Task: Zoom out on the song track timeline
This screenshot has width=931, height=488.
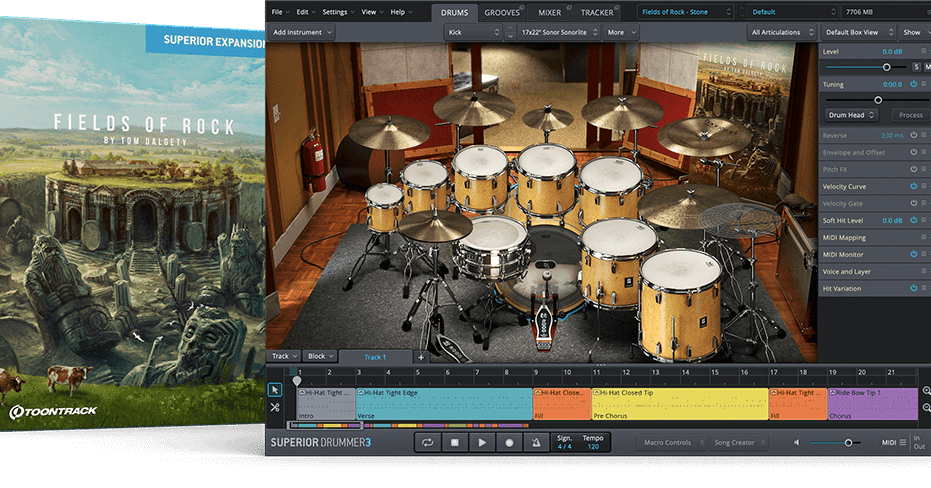Action: [926, 407]
